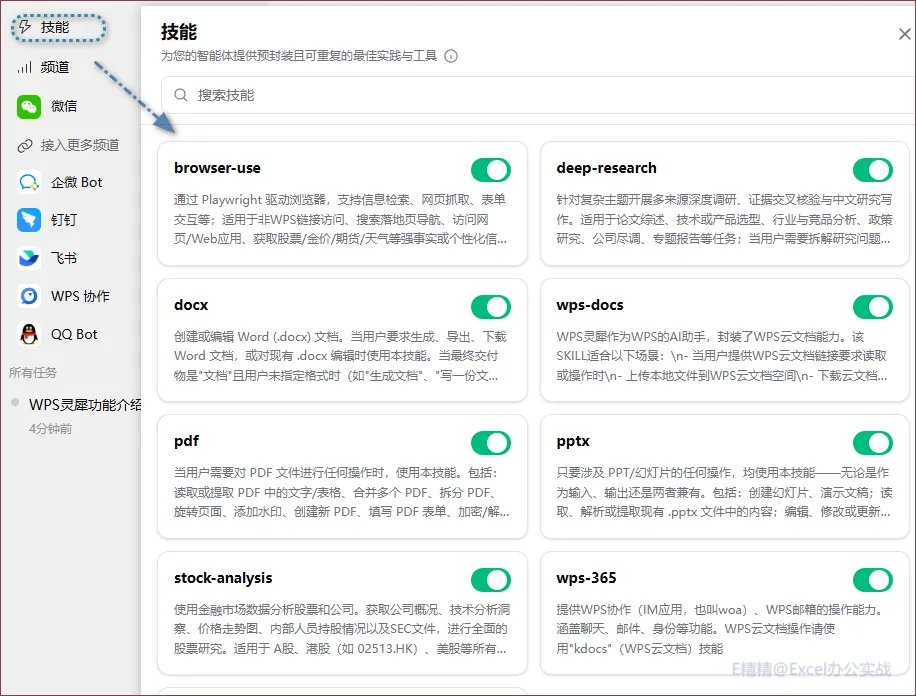Click the 4分钟前 timestamp

click(x=51, y=429)
